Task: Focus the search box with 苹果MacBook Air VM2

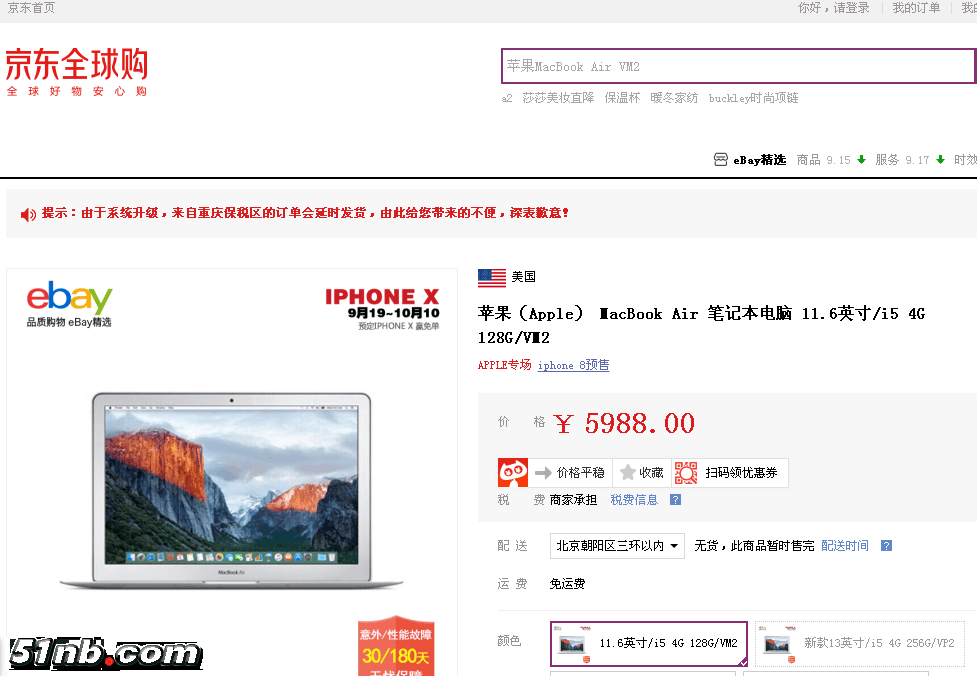Action: tap(737, 67)
